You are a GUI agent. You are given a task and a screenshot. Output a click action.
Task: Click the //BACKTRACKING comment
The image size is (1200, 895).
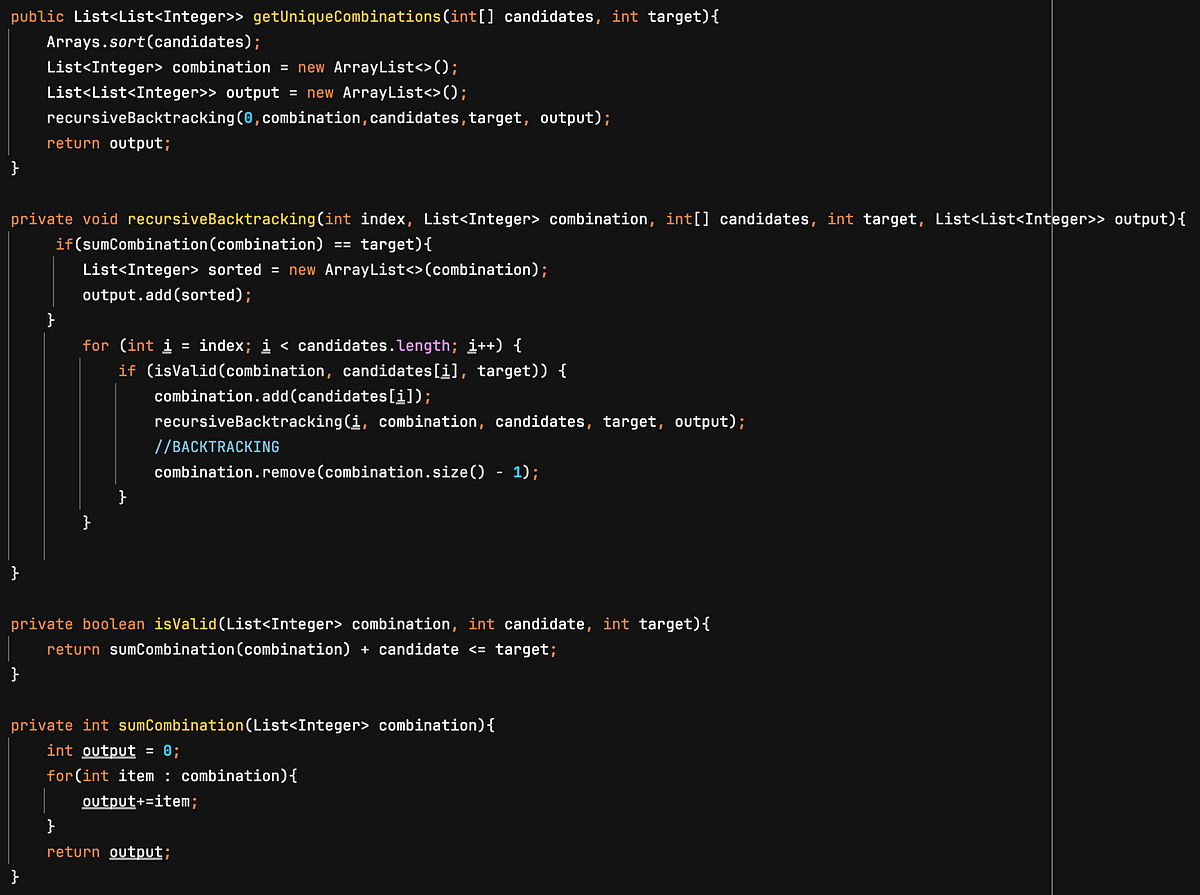[217, 446]
